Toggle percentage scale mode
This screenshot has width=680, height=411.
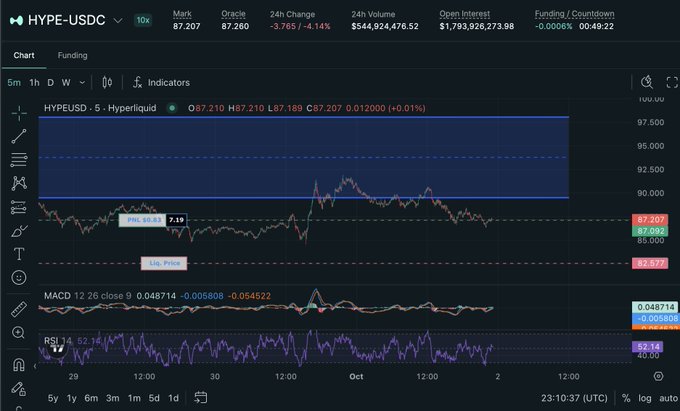point(626,398)
